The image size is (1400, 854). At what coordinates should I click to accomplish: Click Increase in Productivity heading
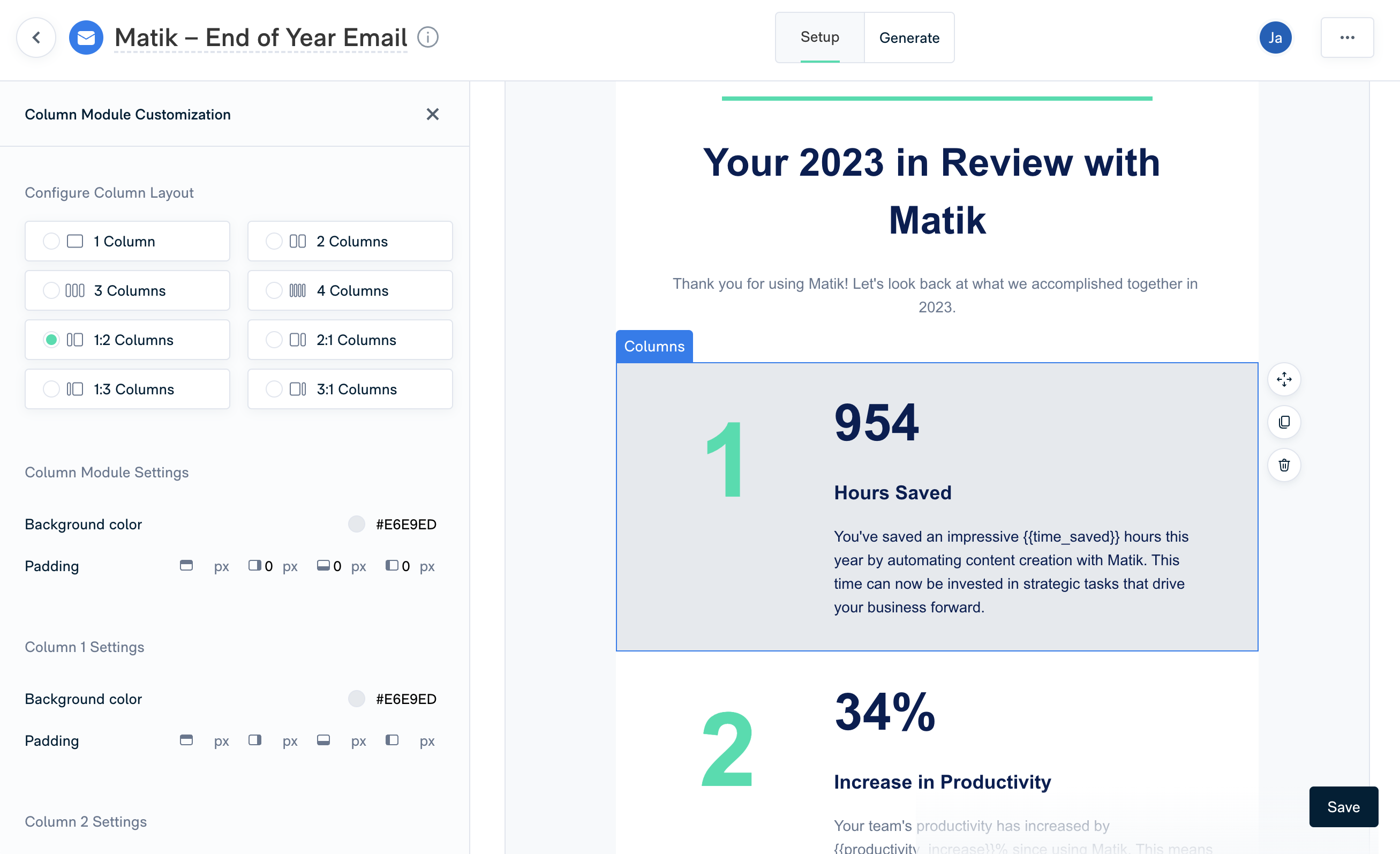943,782
